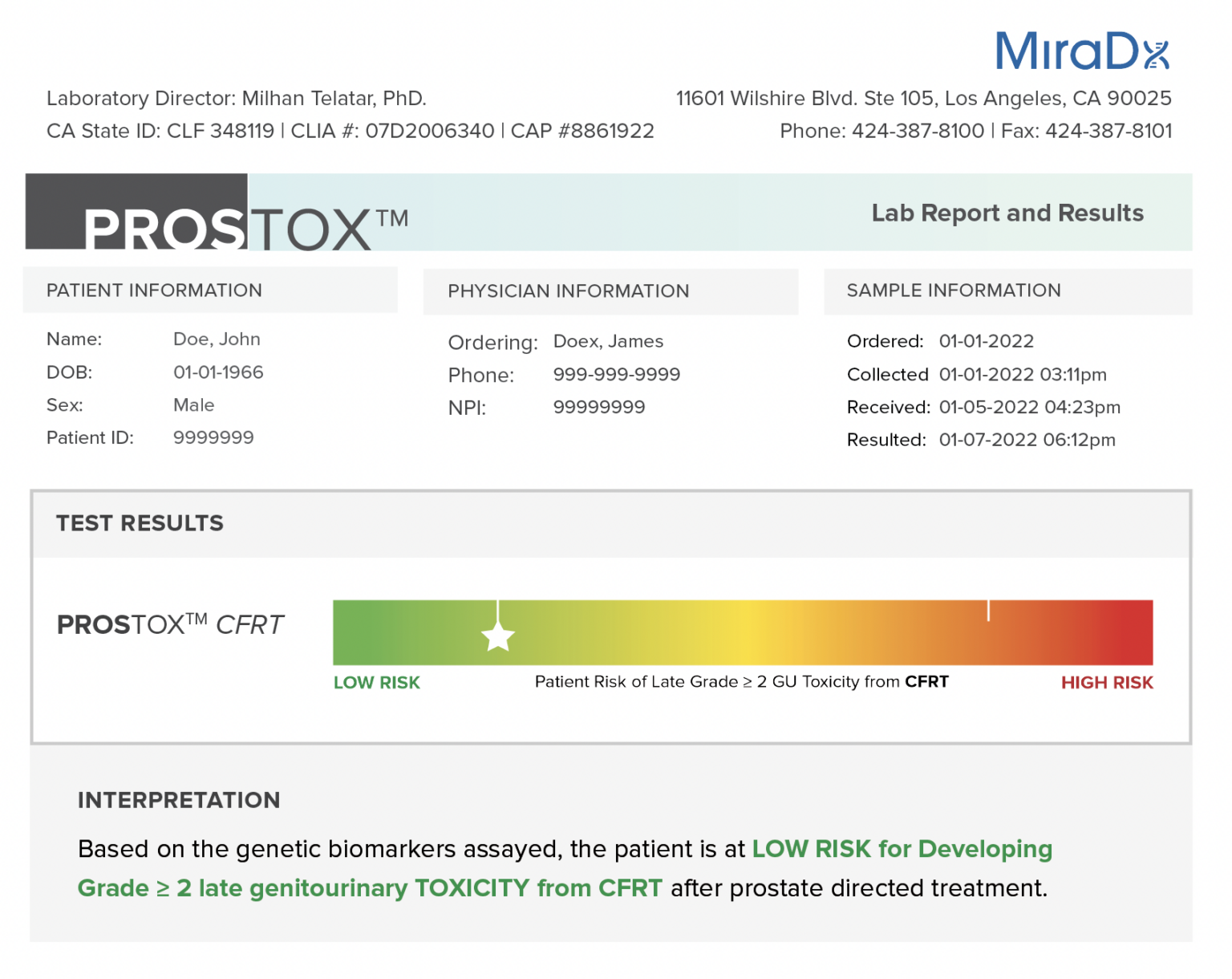This screenshot has width=1232, height=979.
Task: Click the yellow middle of risk bar
Action: [x=744, y=632]
